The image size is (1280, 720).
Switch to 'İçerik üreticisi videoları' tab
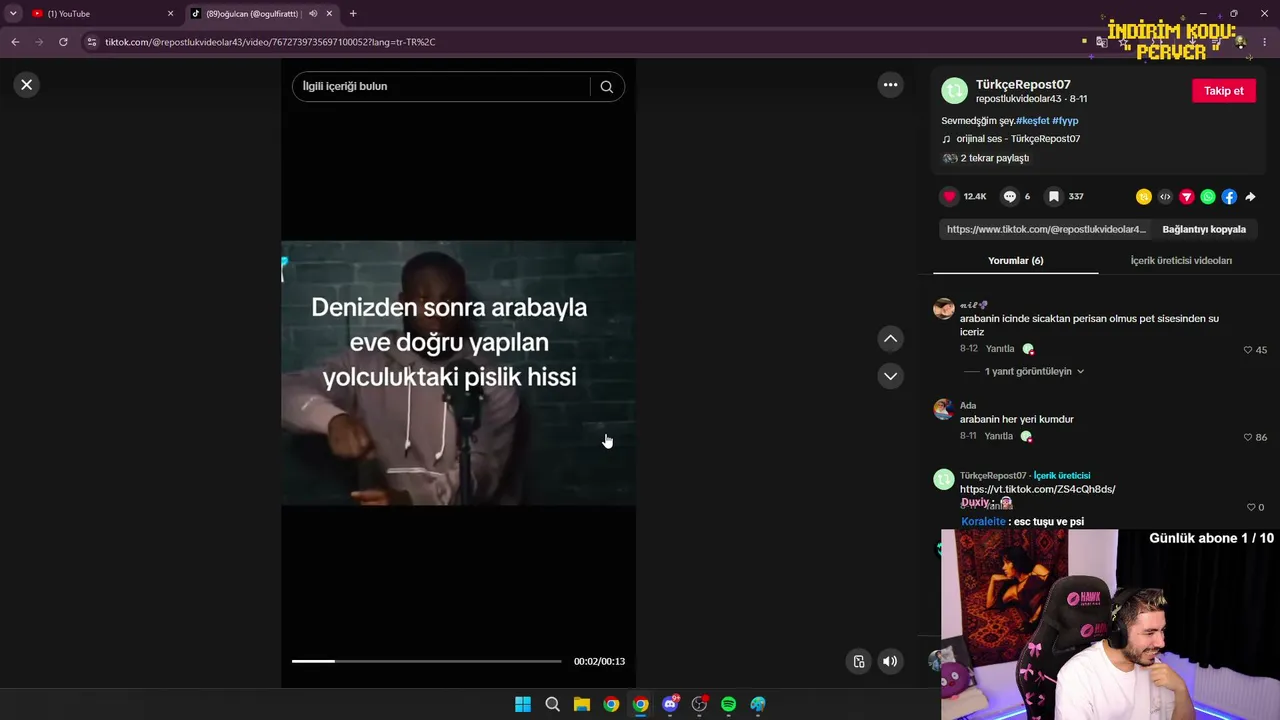(1181, 261)
